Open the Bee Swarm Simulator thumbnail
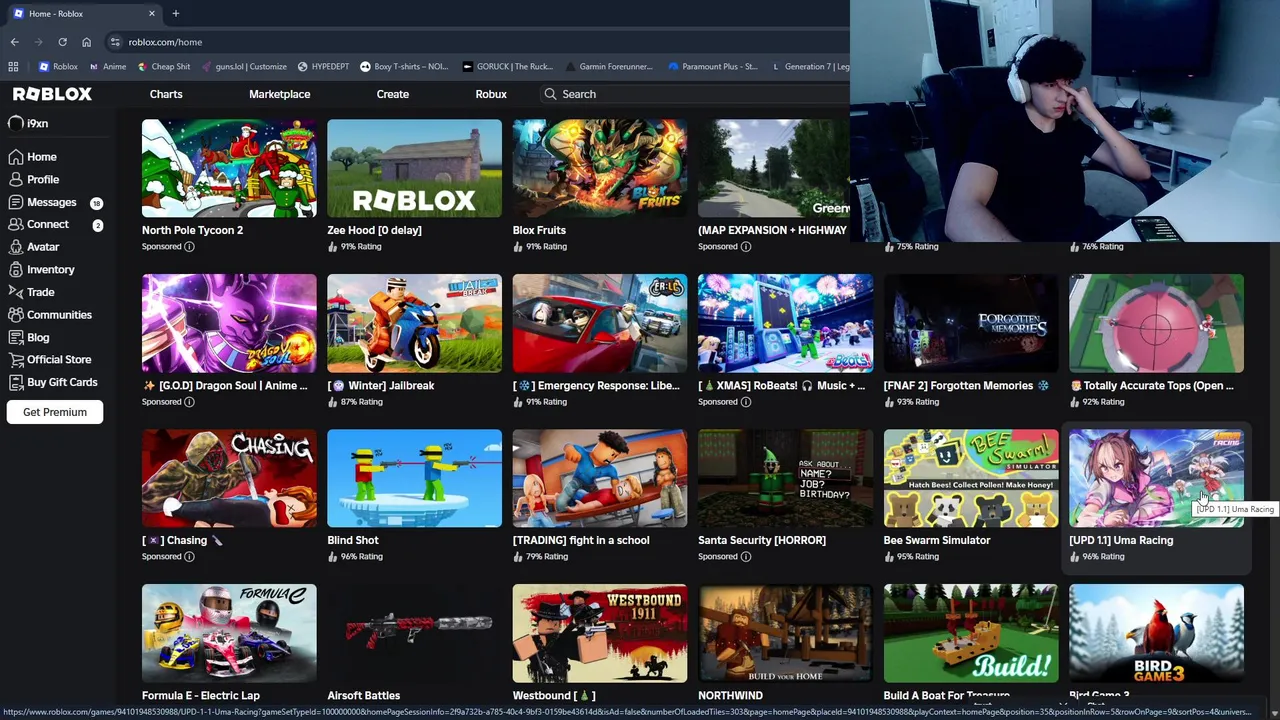 pos(971,478)
